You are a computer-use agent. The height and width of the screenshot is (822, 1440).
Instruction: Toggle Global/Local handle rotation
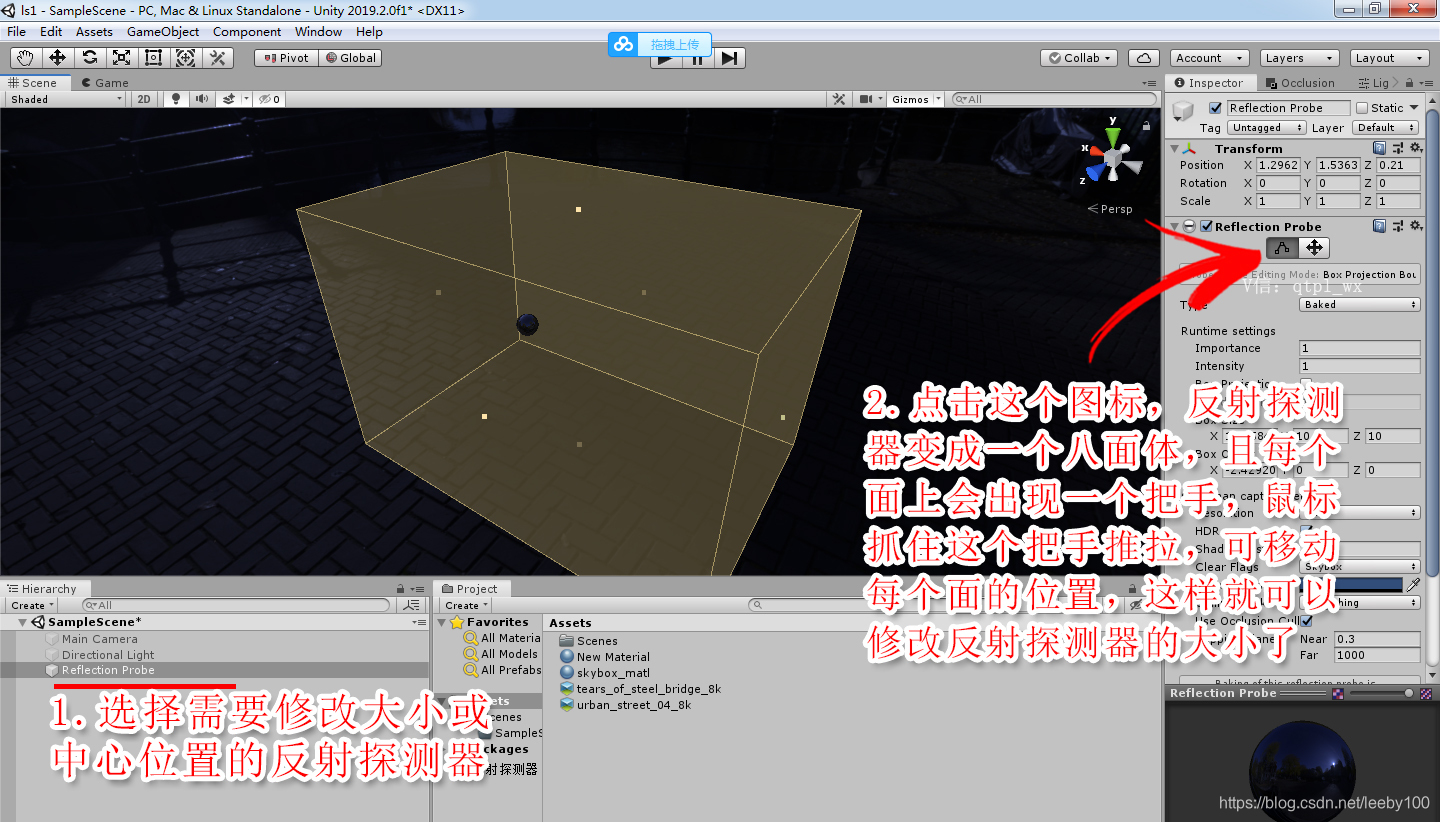point(350,58)
